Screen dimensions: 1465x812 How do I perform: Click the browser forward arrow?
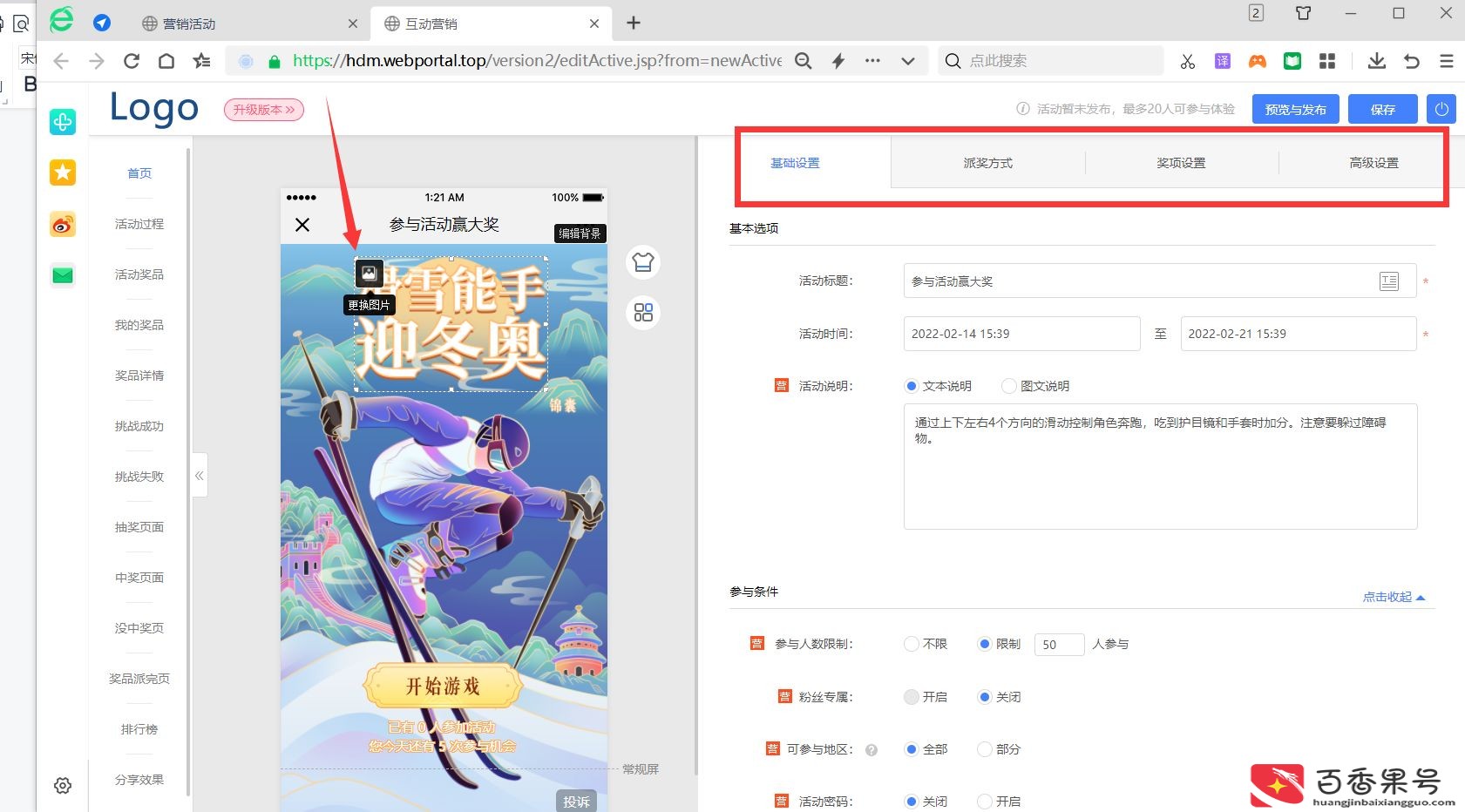(x=97, y=61)
